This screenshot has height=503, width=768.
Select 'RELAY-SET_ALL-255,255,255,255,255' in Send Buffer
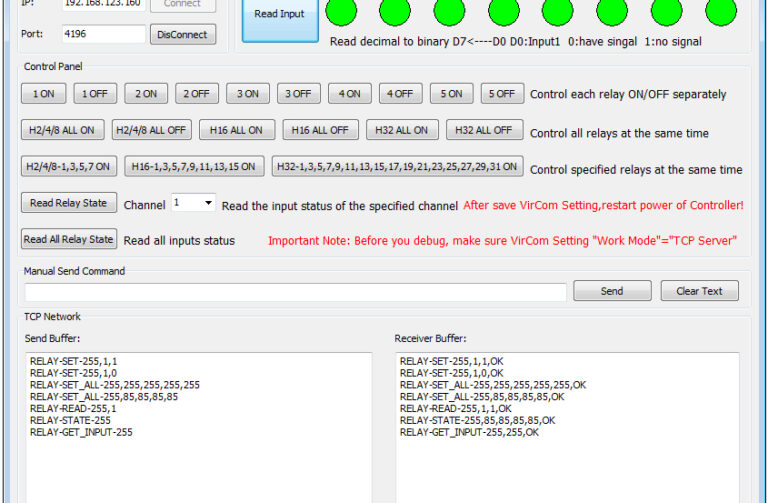click(x=115, y=384)
